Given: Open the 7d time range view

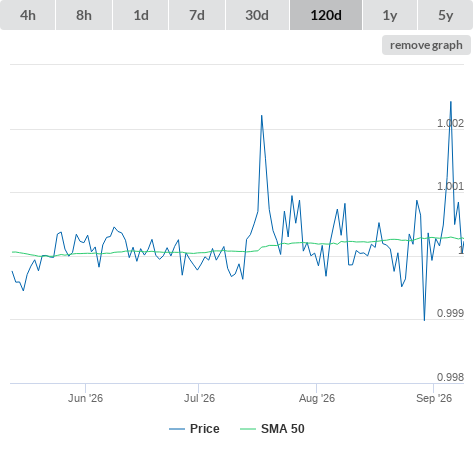Looking at the screenshot, I should click(x=197, y=15).
